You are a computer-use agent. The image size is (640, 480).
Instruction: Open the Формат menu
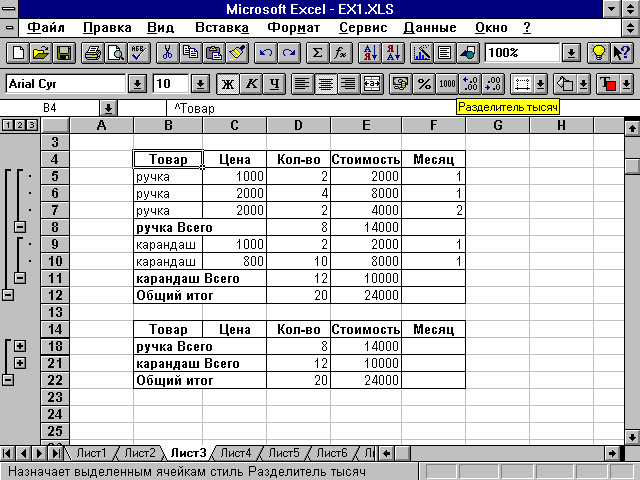tap(293, 28)
